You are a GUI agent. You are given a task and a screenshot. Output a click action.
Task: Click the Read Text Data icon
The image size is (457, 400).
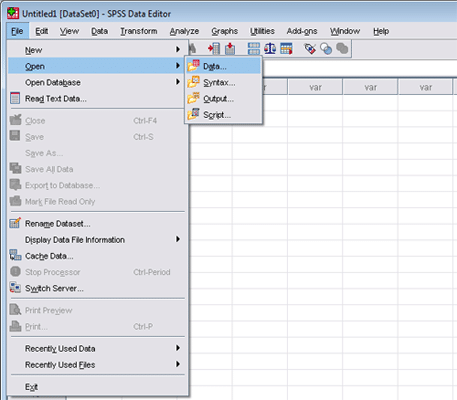pyautogui.click(x=15, y=98)
